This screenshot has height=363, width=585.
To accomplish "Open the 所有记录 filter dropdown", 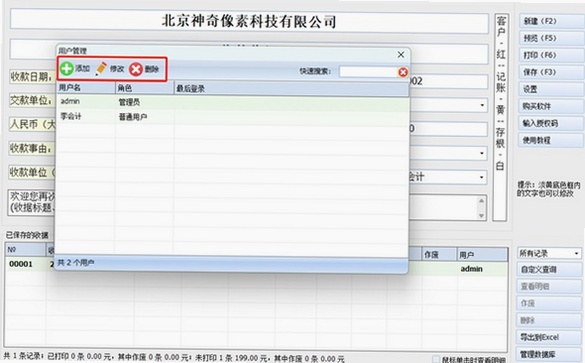I will click(x=550, y=254).
